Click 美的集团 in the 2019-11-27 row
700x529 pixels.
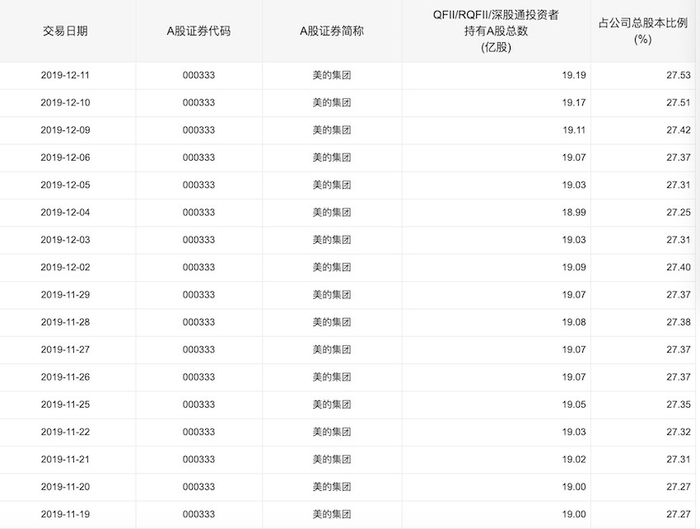tap(332, 350)
